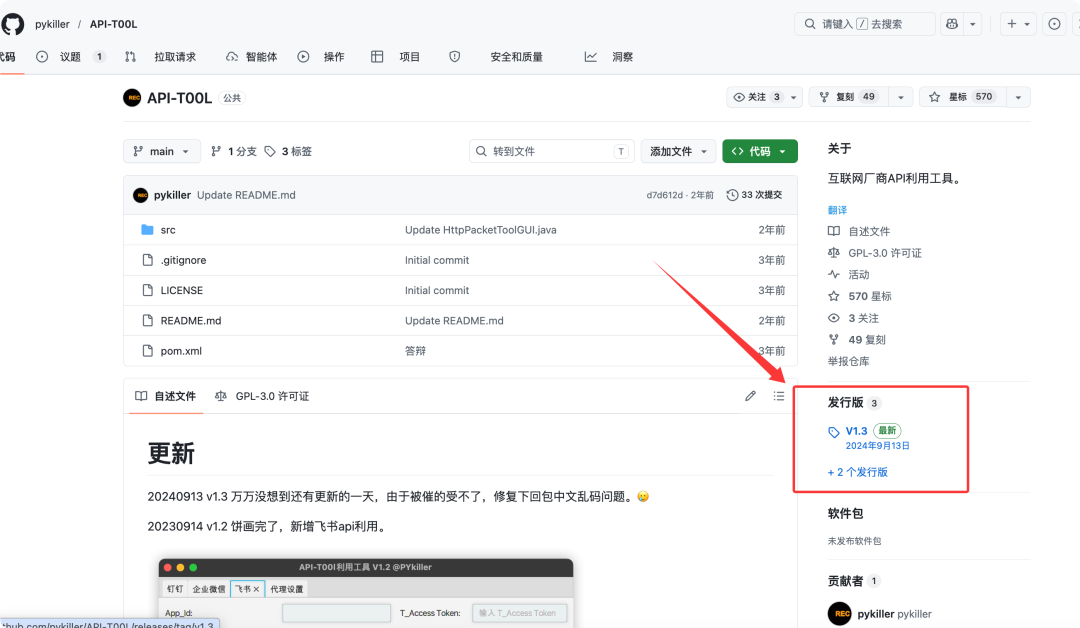Screen dimensions: 1080x628
Task: Open the 570 星标 stargazers link
Action: click(860, 296)
